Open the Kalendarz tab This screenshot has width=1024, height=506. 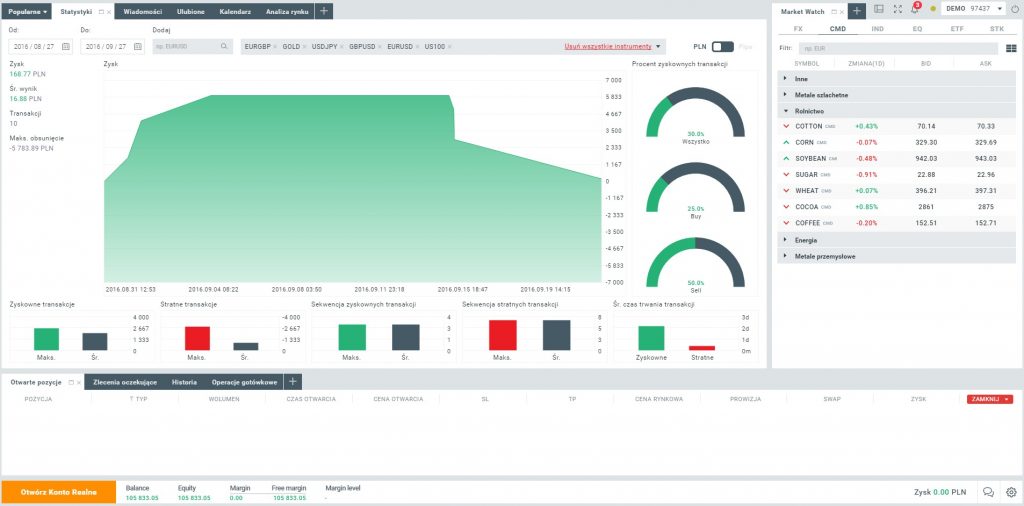[x=235, y=12]
